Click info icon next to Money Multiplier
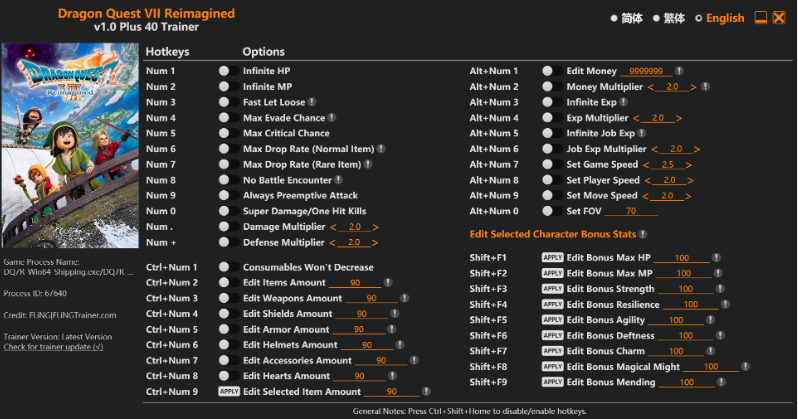This screenshot has width=798, height=419. tap(705, 87)
